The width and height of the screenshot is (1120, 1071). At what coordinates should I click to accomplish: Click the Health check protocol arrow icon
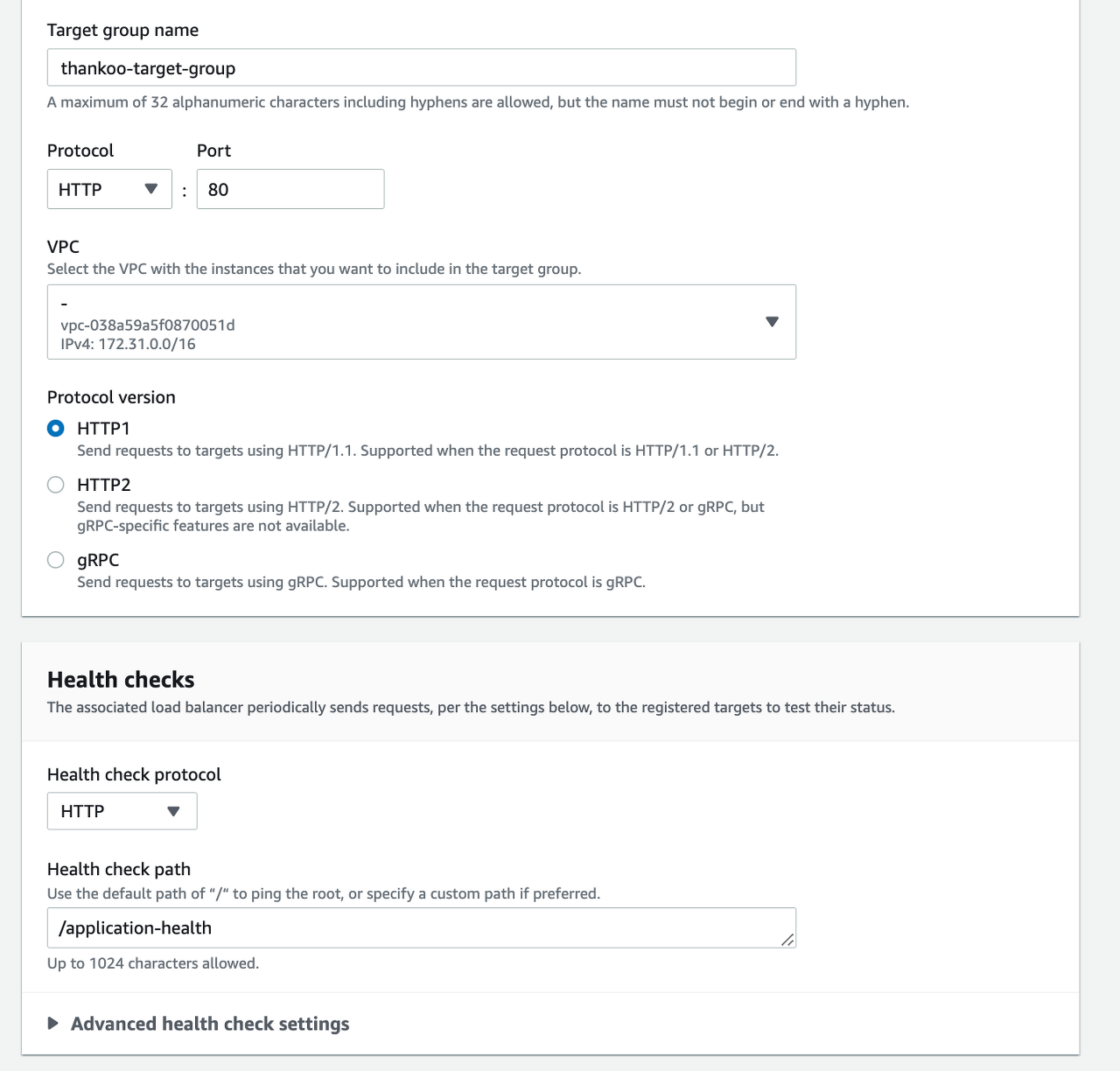point(173,811)
